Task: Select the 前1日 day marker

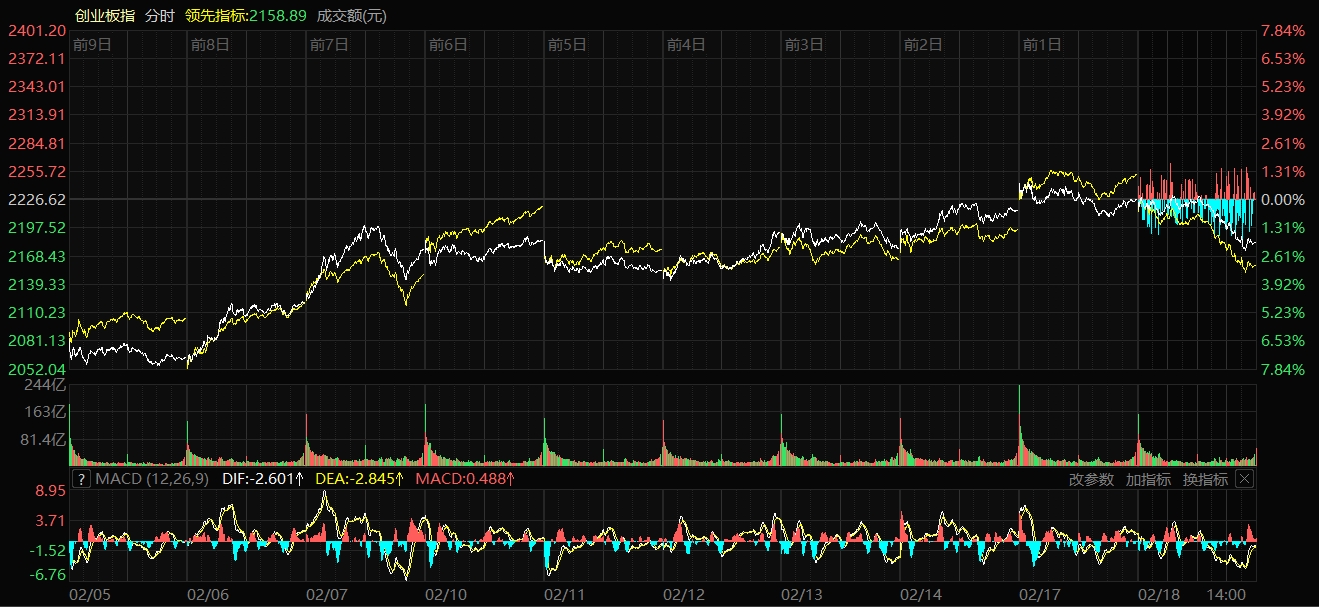Action: 1041,44
